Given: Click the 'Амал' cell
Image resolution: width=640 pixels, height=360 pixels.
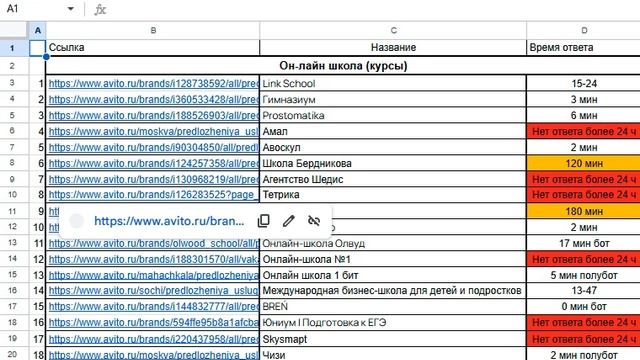Looking at the screenshot, I should [x=393, y=131].
